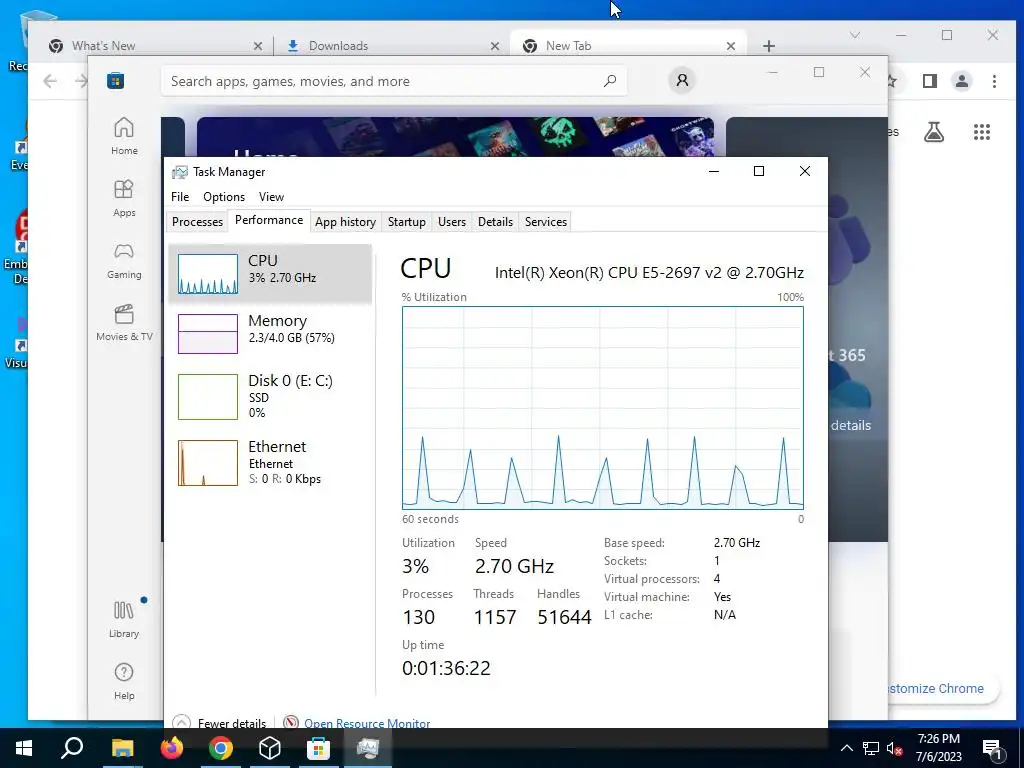Open the Microsoft Store account profile icon
Viewport: 1024px width, 768px height.
coord(682,80)
